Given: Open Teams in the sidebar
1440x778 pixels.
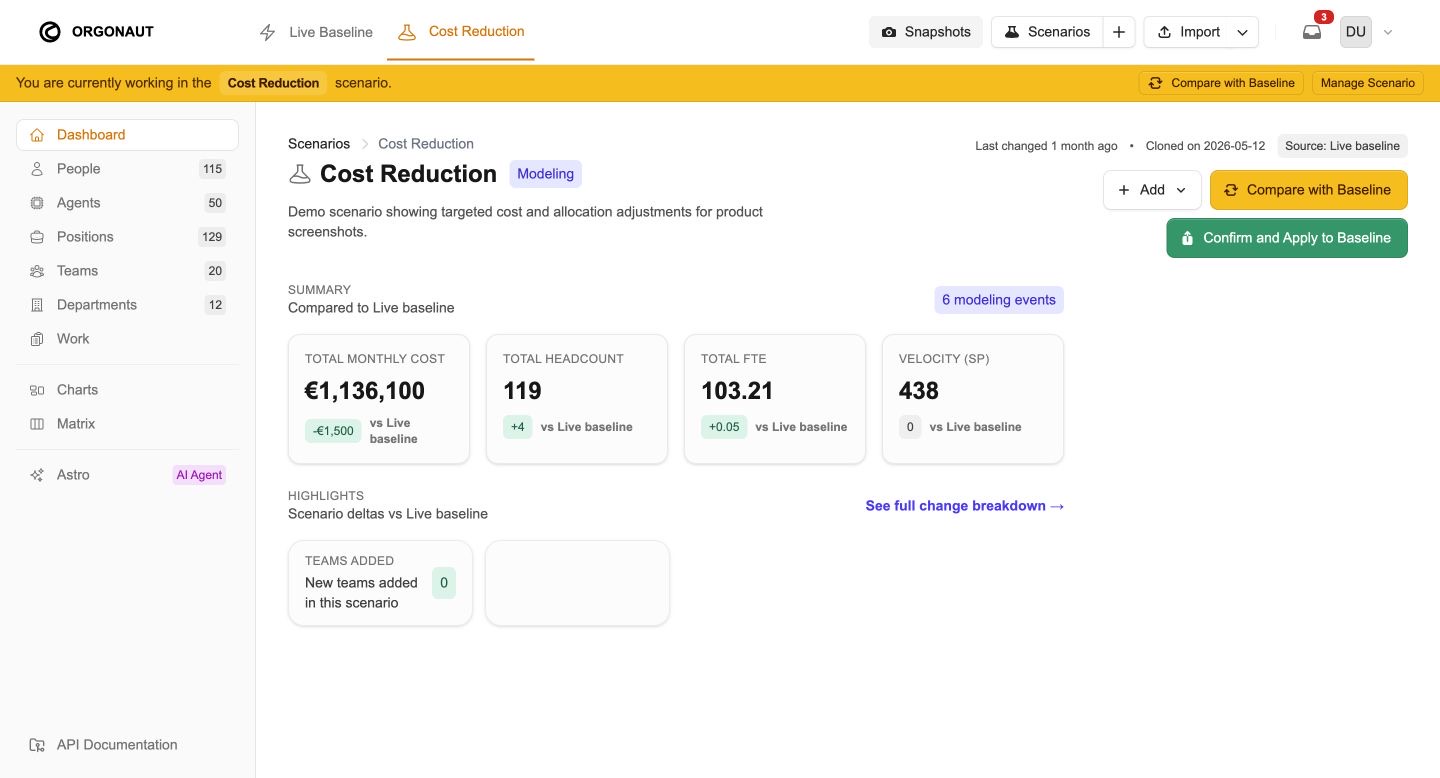Looking at the screenshot, I should pyautogui.click(x=128, y=271).
